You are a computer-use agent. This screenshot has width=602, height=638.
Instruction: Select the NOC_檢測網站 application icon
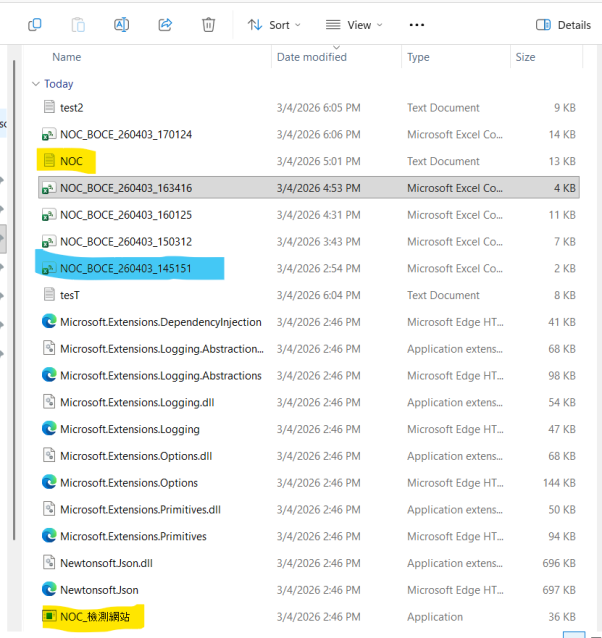point(48,617)
